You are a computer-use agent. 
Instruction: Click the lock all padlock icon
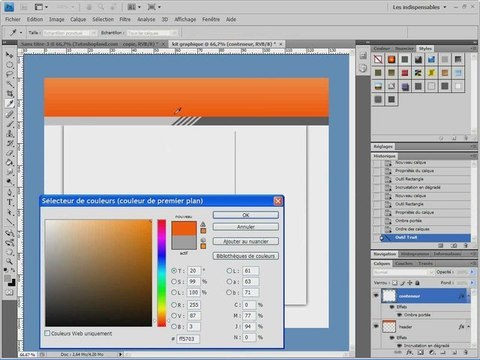tap(417, 283)
